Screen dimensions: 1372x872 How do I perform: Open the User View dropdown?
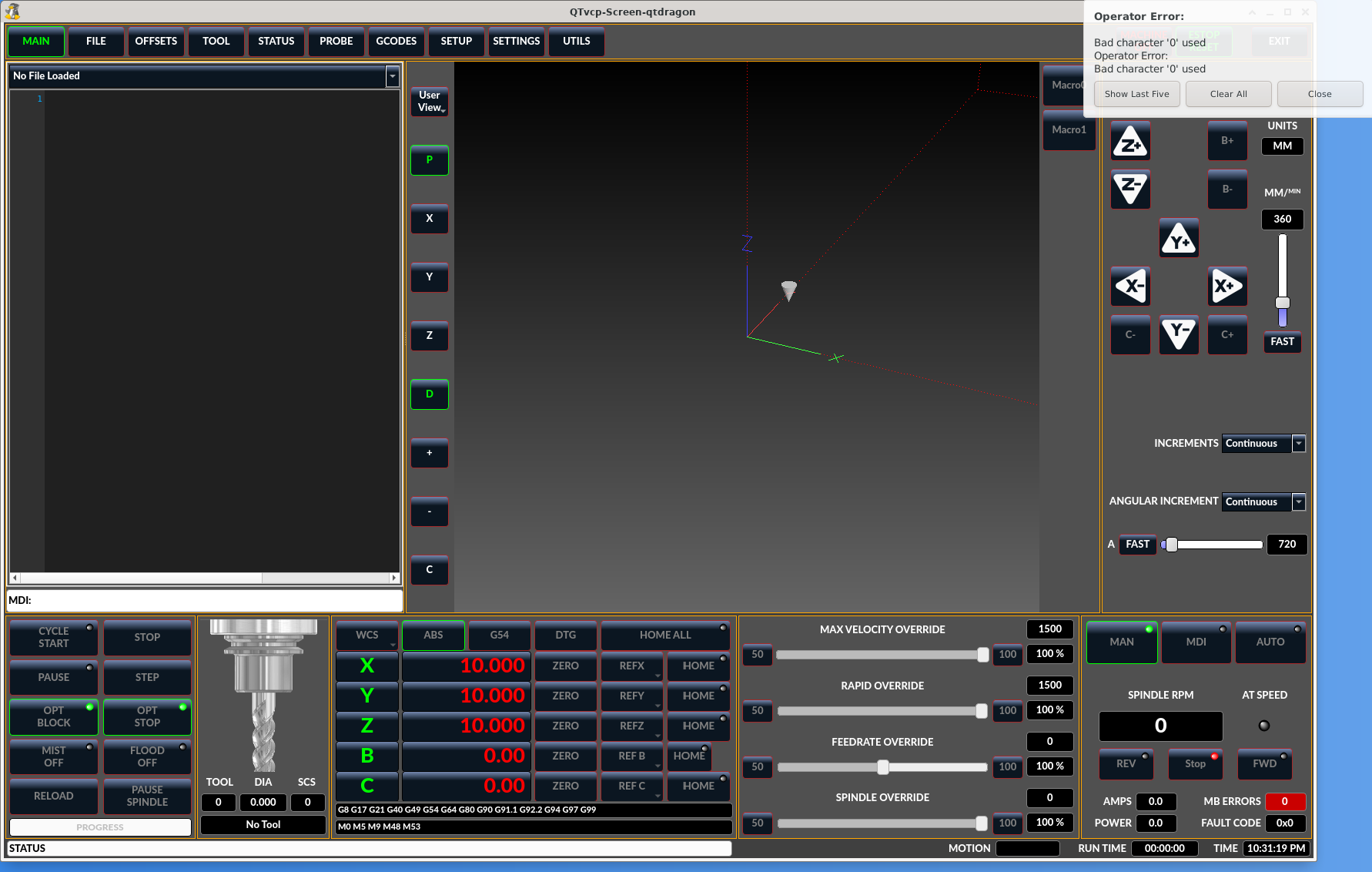[430, 102]
